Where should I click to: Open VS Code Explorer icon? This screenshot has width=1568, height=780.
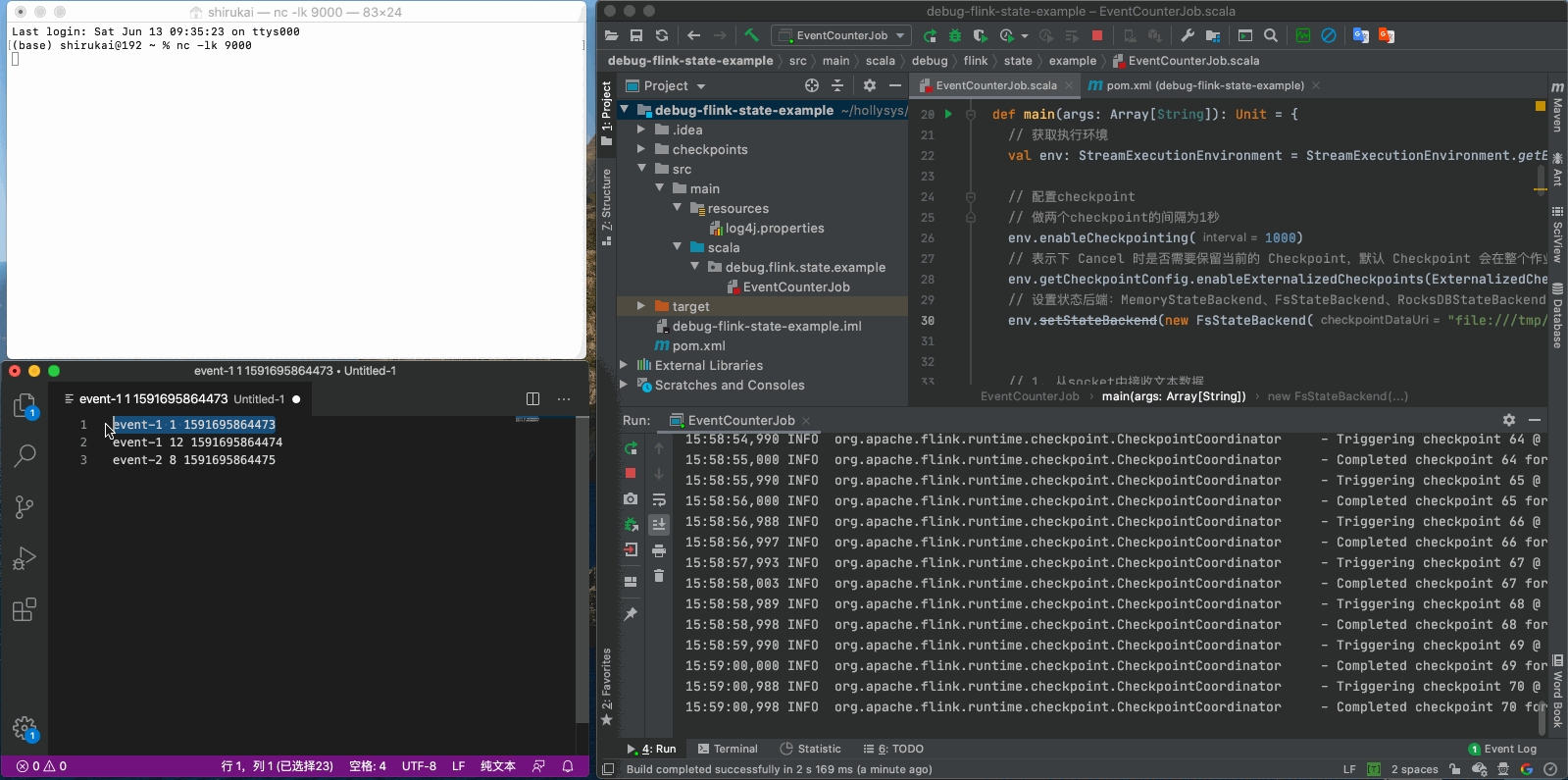point(25,406)
